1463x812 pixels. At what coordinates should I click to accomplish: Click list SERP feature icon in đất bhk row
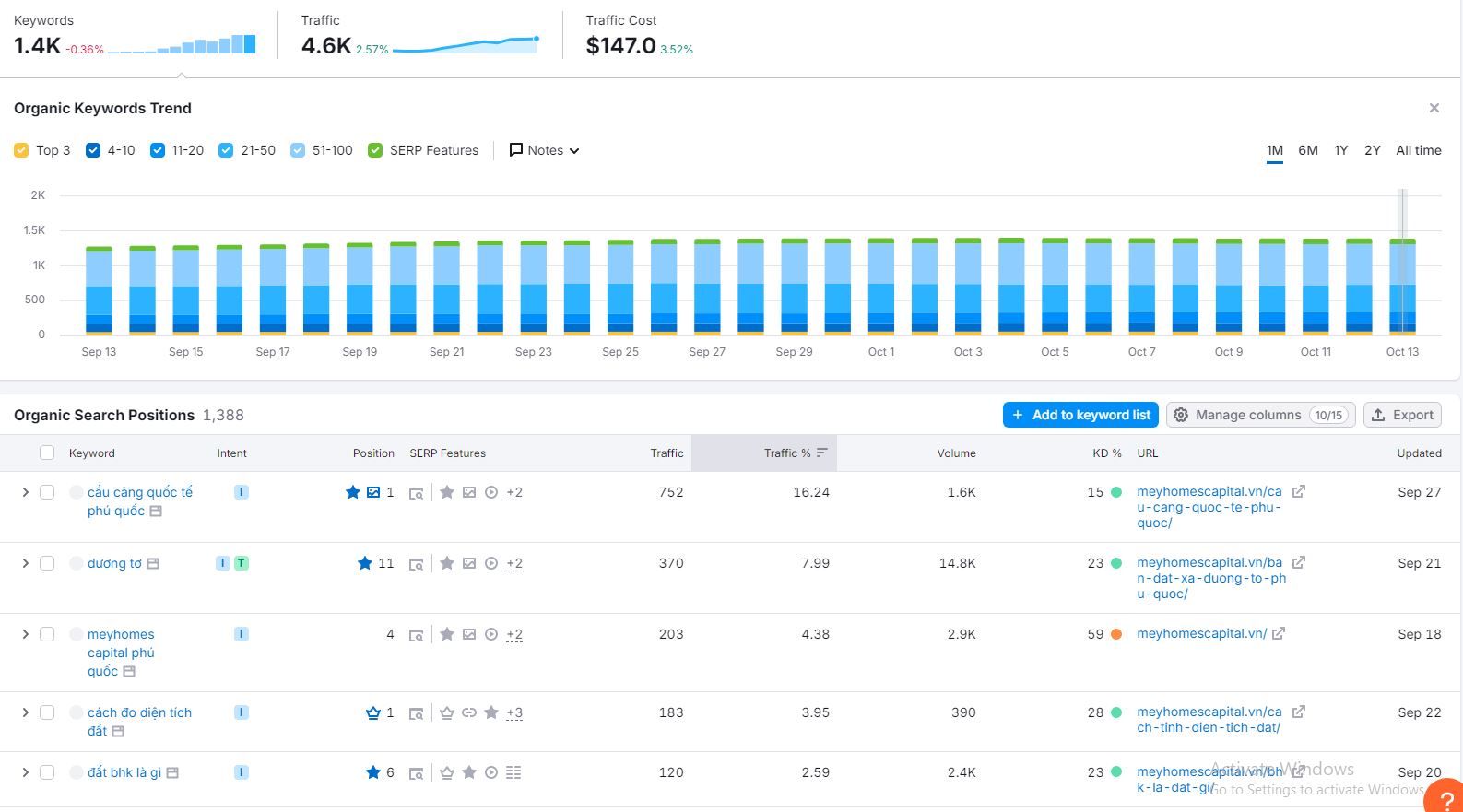click(513, 772)
